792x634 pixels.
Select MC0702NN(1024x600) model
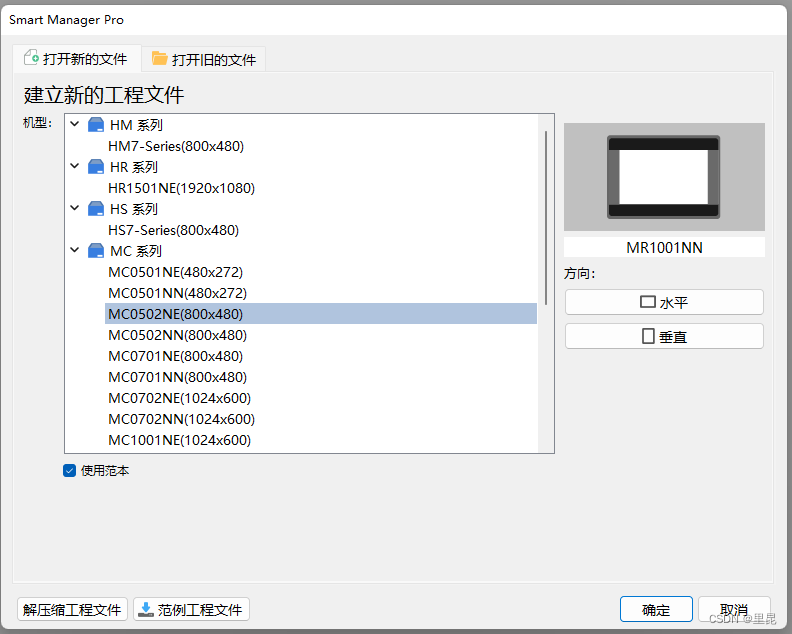tap(181, 419)
